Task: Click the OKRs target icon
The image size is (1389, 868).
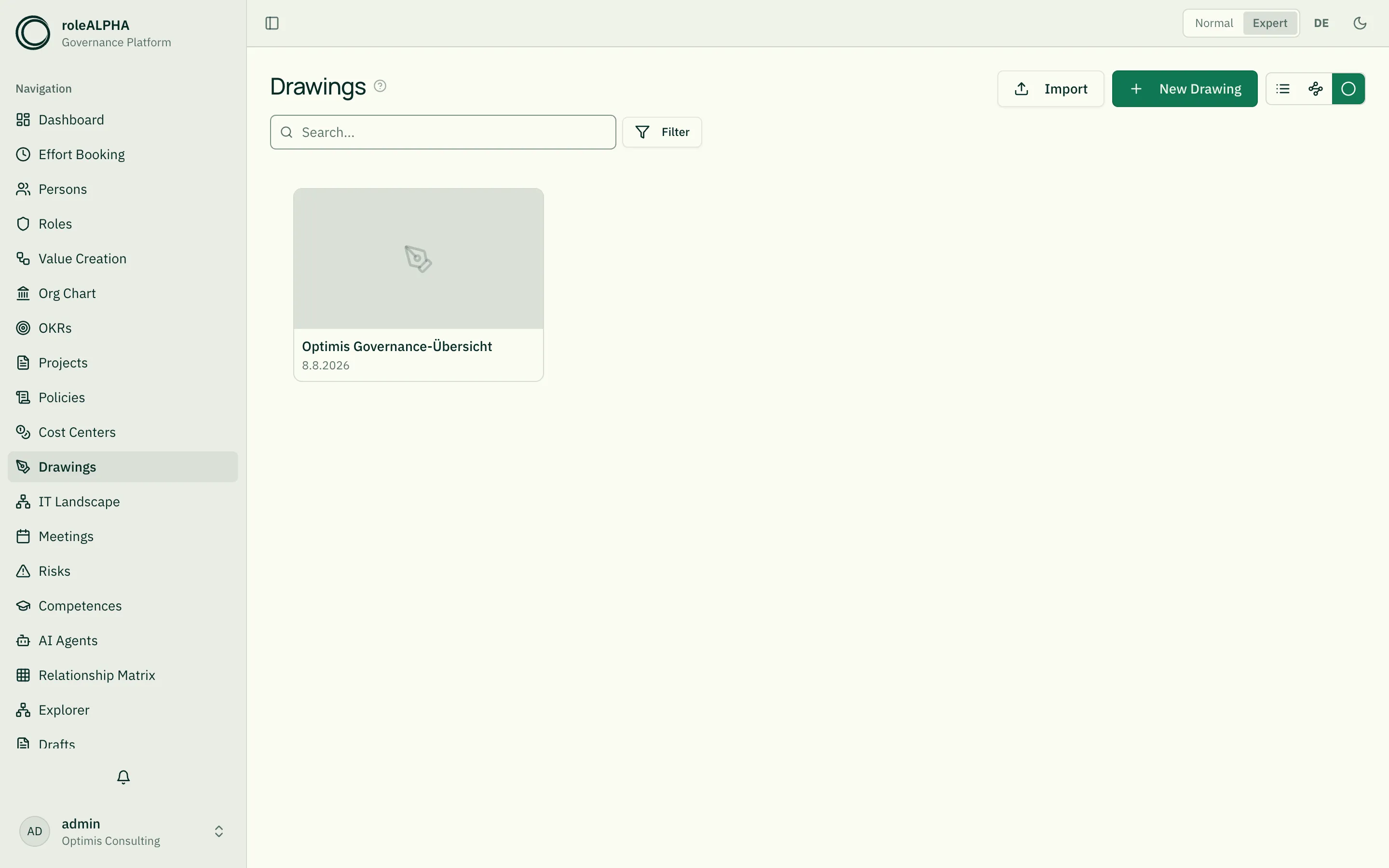Action: pos(23,328)
